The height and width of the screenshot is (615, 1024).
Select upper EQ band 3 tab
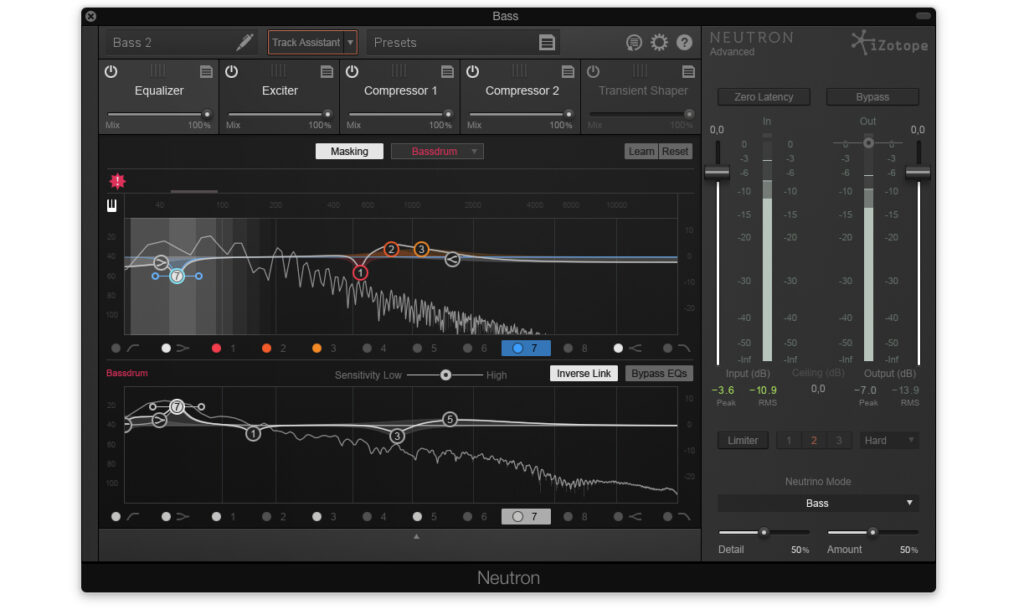(325, 348)
